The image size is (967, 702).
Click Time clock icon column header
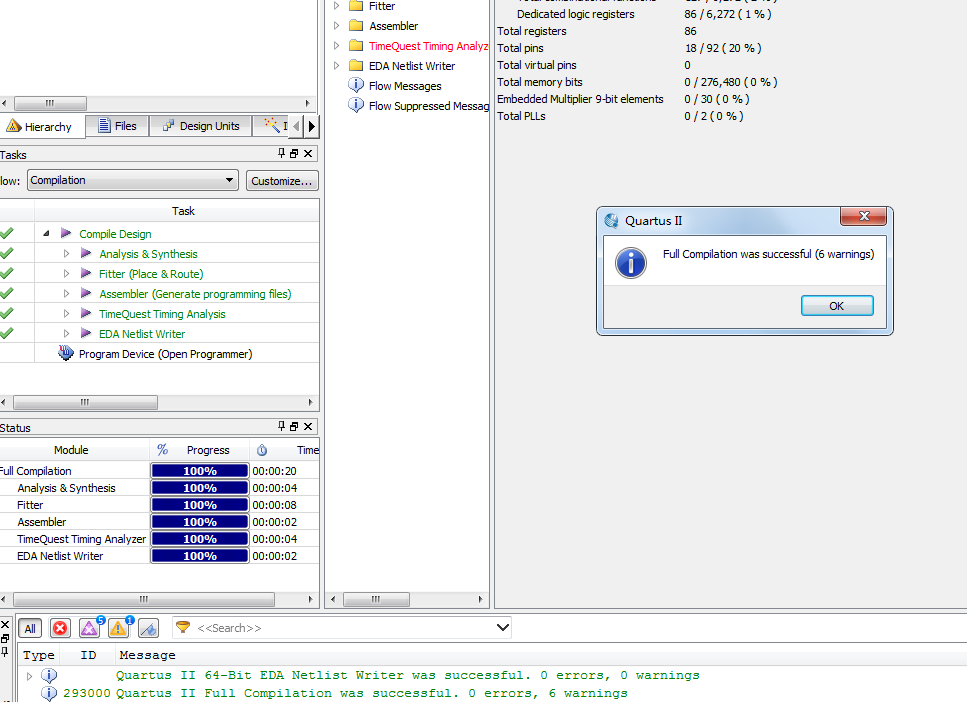[262, 450]
